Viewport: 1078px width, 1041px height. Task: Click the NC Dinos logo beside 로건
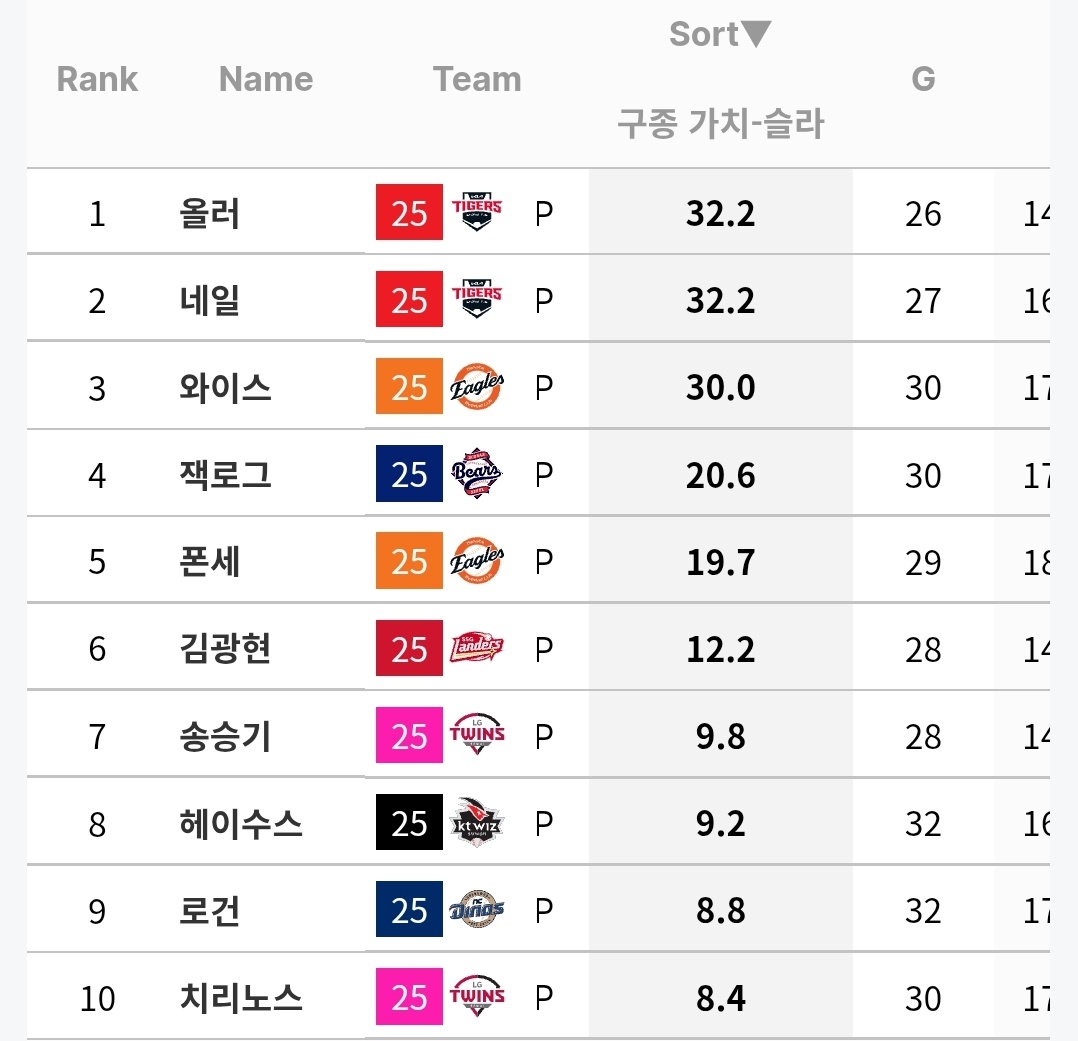[477, 910]
